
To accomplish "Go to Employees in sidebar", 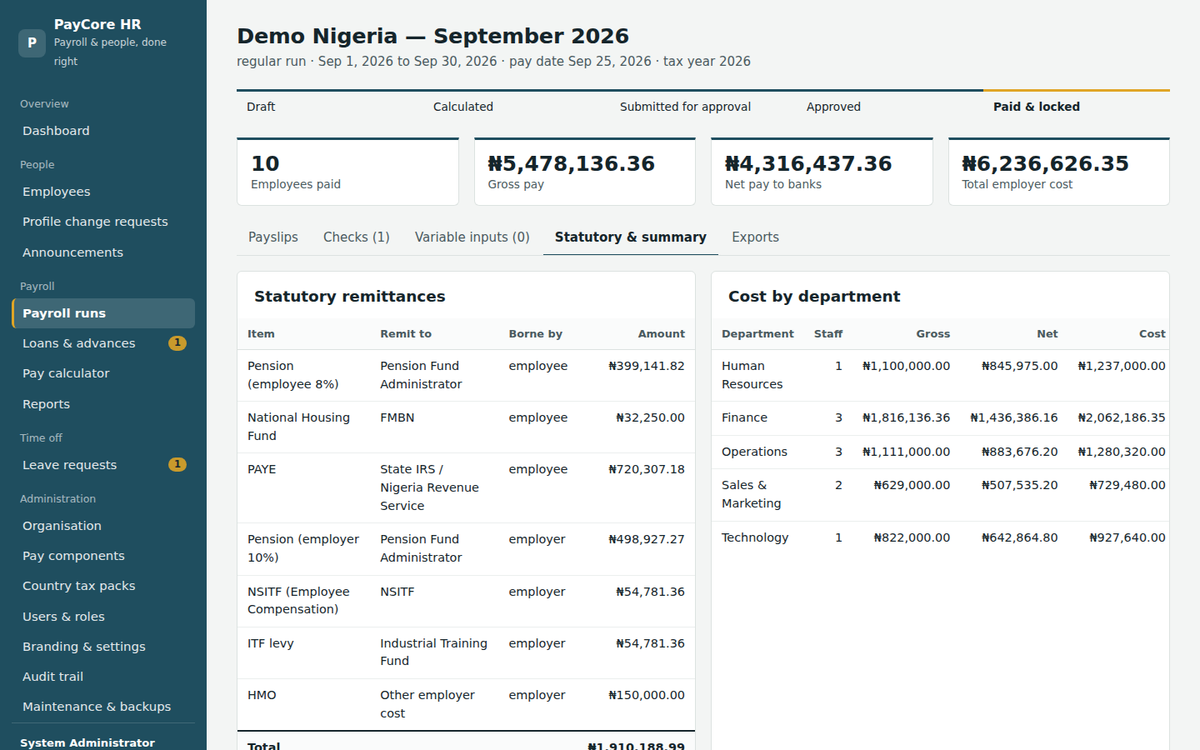I will 103,192.
